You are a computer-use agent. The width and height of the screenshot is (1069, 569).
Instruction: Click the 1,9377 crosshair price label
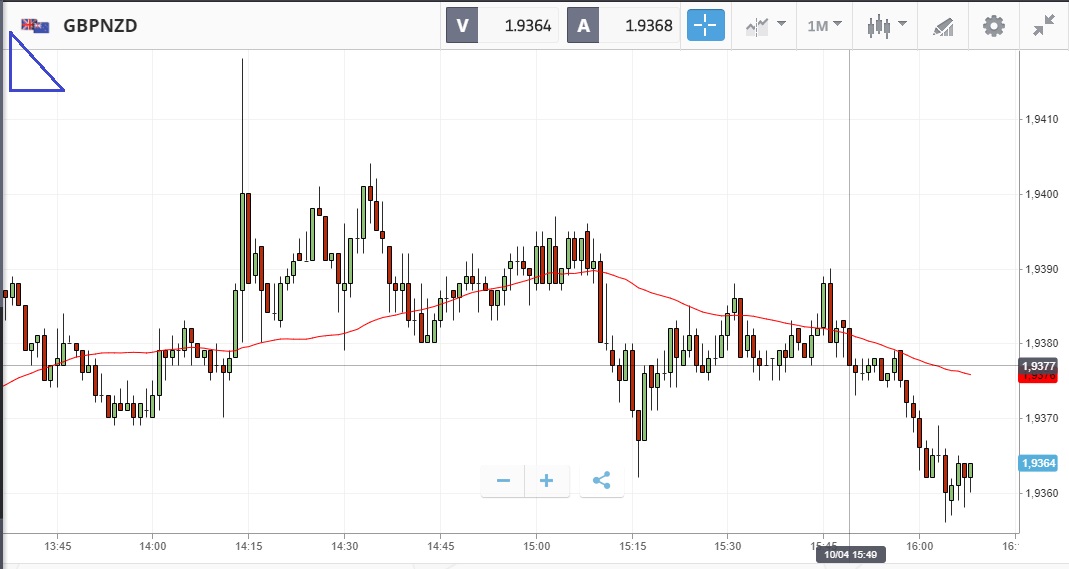click(x=1038, y=366)
